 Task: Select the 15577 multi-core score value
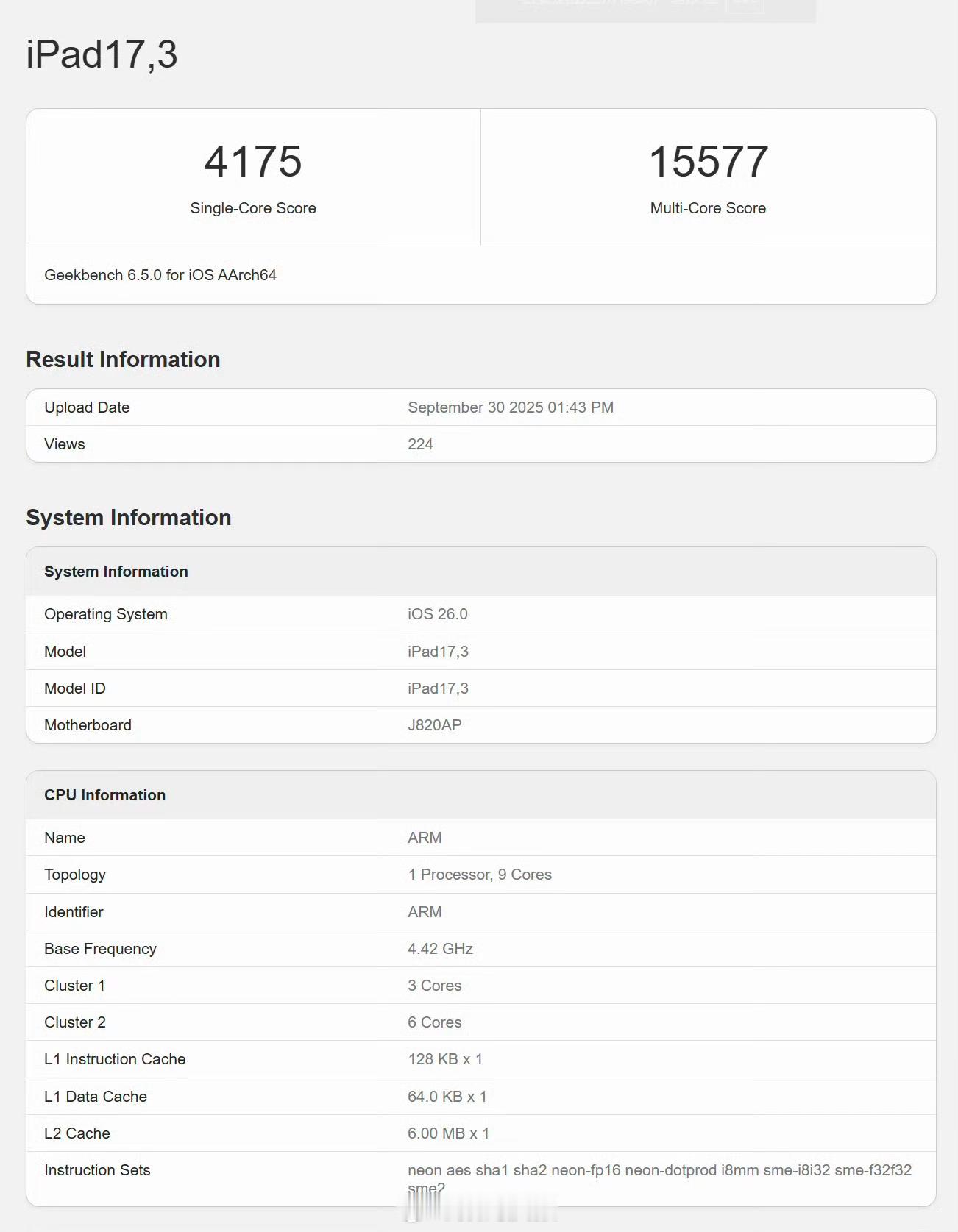(x=709, y=161)
